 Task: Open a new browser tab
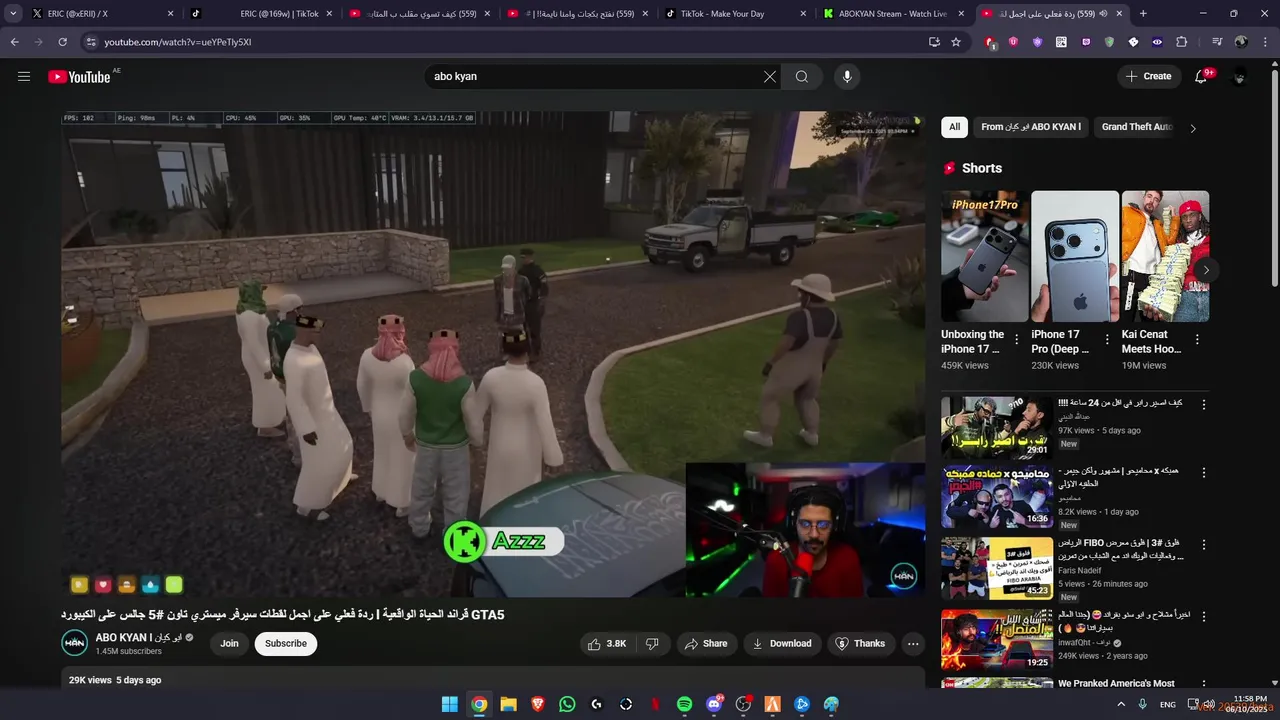[1143, 14]
